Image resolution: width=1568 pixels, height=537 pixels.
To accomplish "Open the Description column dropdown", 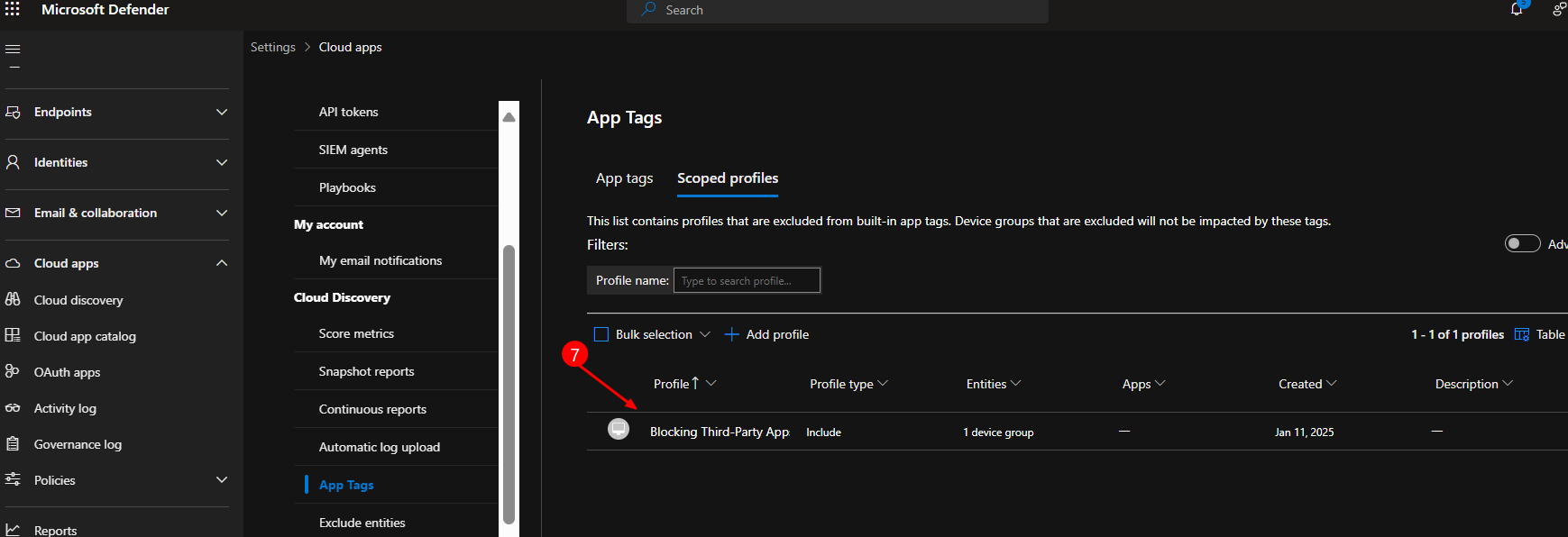I will coord(1508,383).
